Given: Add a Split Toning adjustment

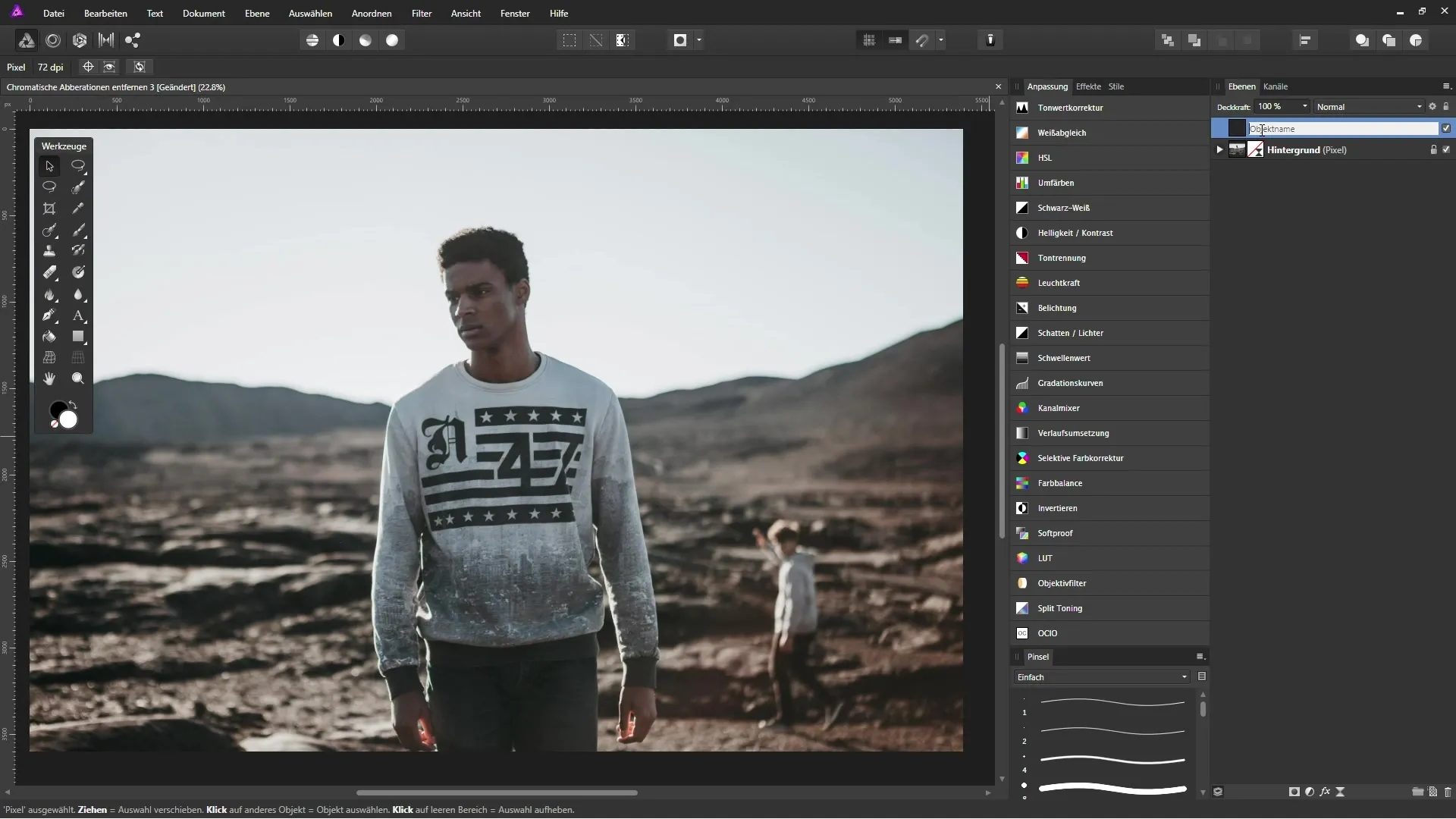Looking at the screenshot, I should coord(1109,608).
